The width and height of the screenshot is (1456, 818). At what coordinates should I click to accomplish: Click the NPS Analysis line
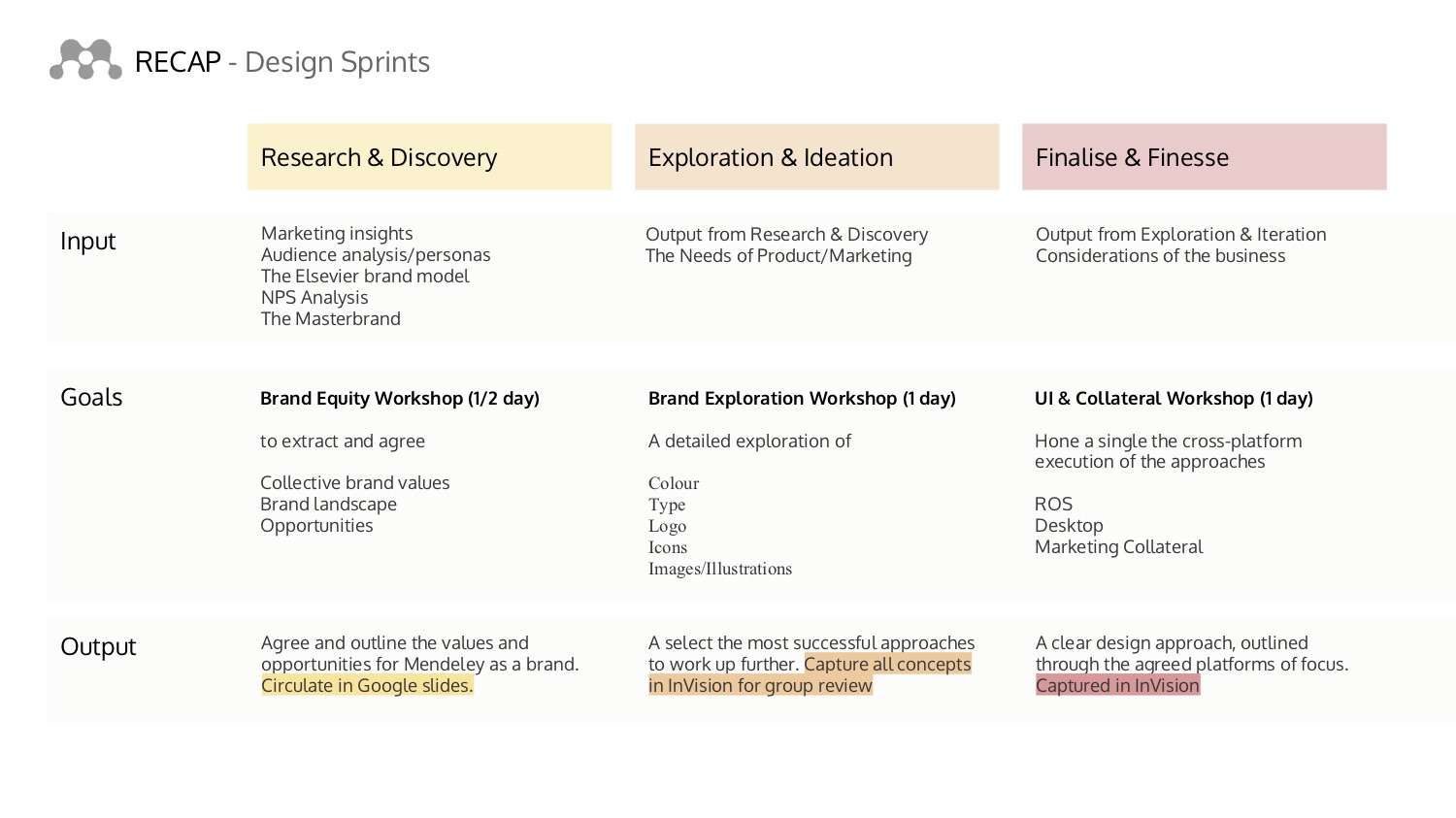pyautogui.click(x=314, y=298)
